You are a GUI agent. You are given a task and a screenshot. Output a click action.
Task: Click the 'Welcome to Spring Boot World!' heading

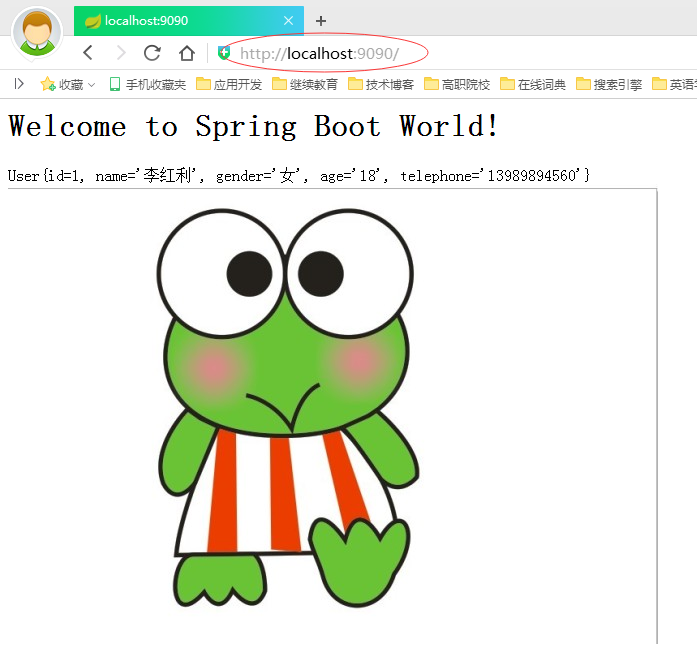(253, 126)
